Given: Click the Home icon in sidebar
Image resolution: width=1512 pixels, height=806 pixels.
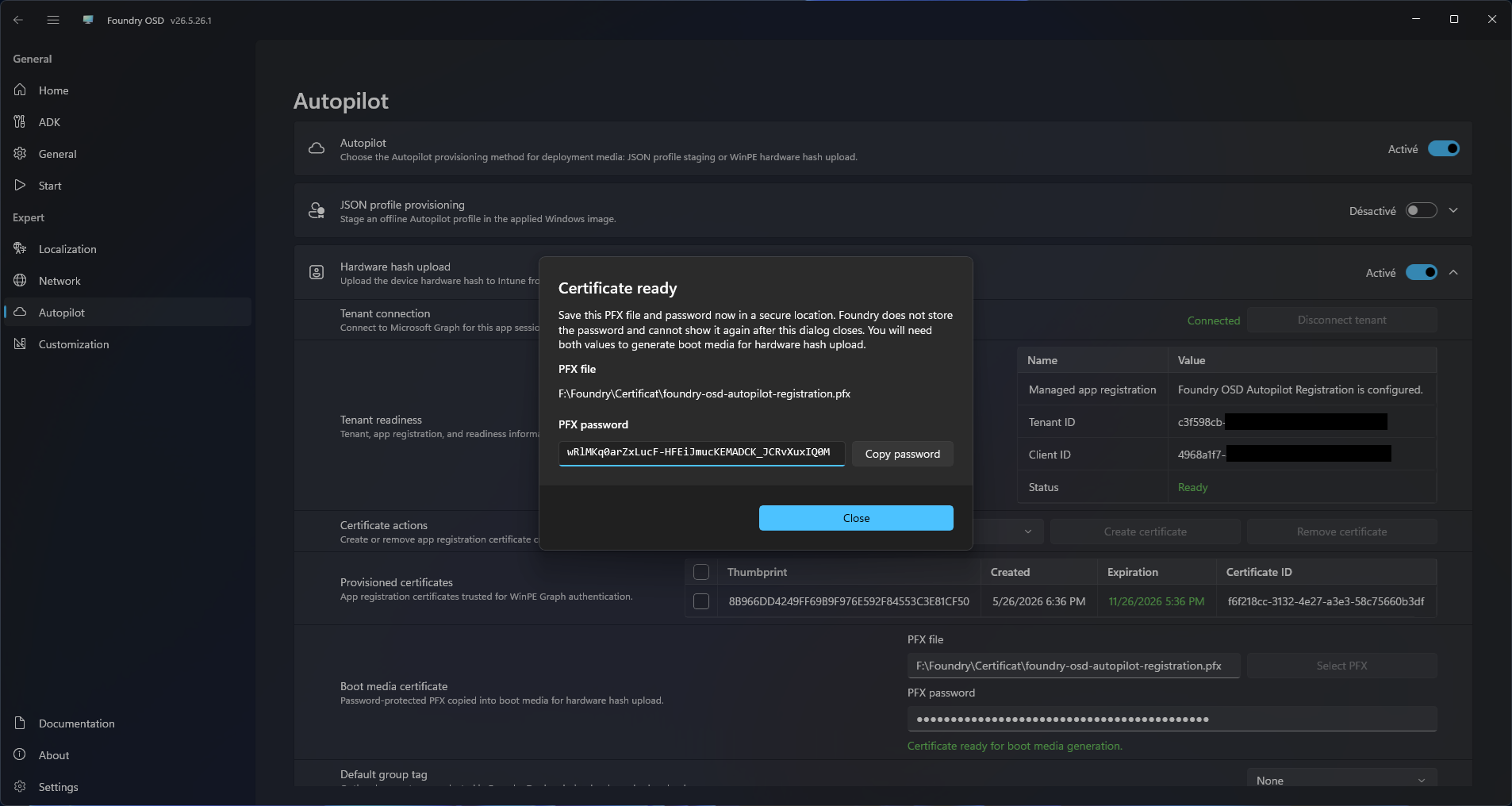Looking at the screenshot, I should (21, 90).
